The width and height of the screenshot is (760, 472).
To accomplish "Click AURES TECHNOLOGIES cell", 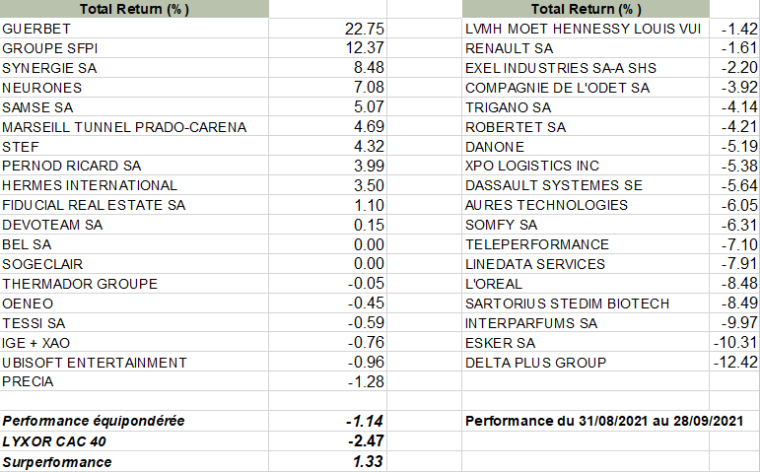I will 586,206.
